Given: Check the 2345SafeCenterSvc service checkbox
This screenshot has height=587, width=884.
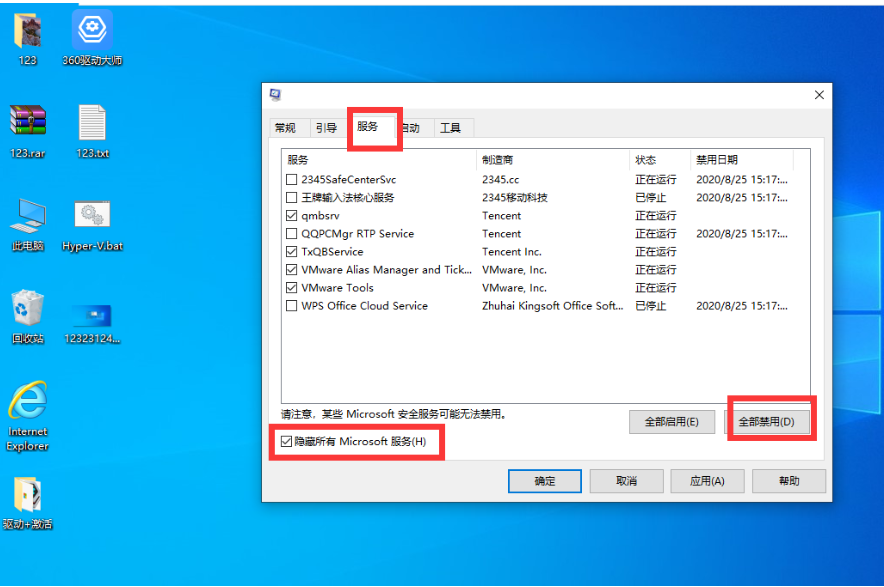Looking at the screenshot, I should pyautogui.click(x=291, y=180).
